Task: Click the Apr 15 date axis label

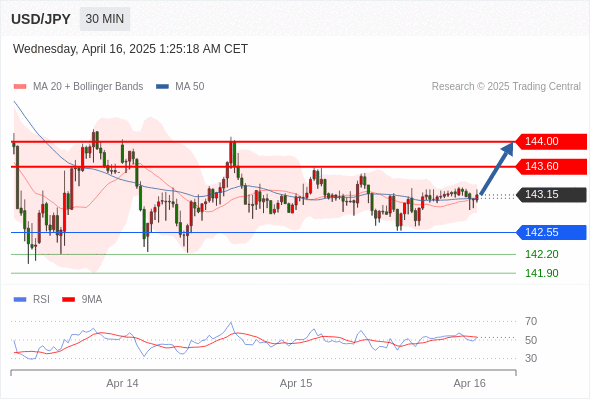Action: [296, 383]
